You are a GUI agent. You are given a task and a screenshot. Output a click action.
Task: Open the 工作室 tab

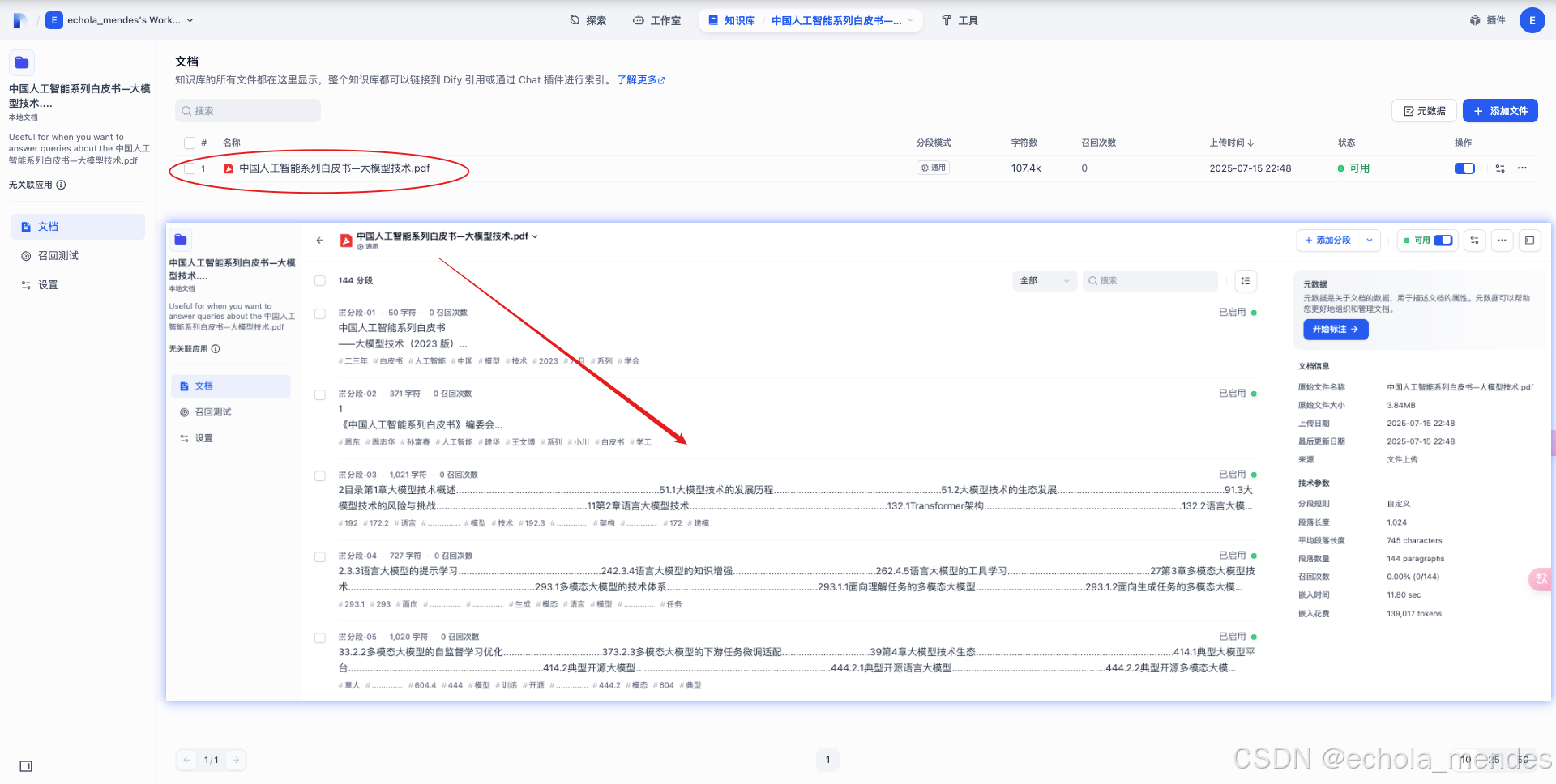pyautogui.click(x=657, y=20)
